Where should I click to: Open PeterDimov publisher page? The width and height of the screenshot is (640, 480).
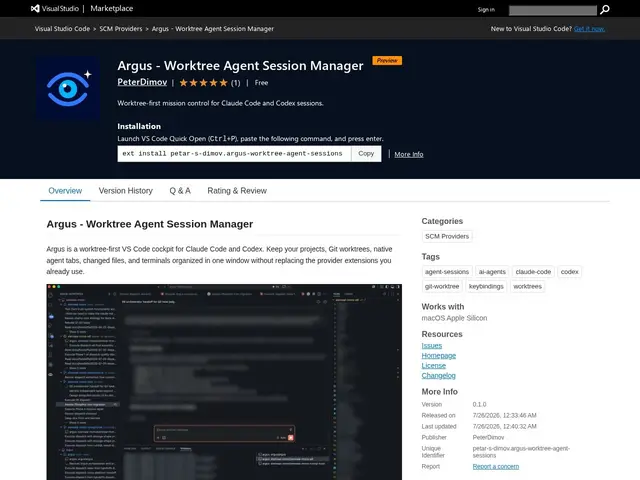(x=142, y=82)
